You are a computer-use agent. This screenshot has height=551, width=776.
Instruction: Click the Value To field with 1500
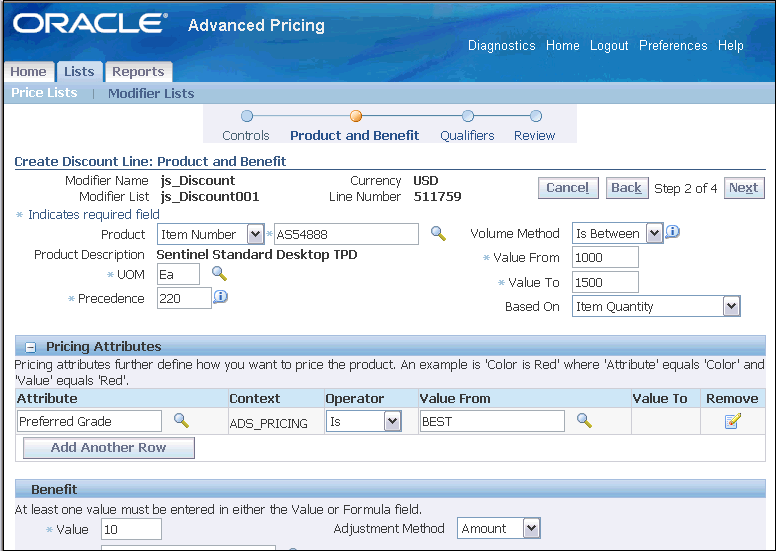coord(605,282)
